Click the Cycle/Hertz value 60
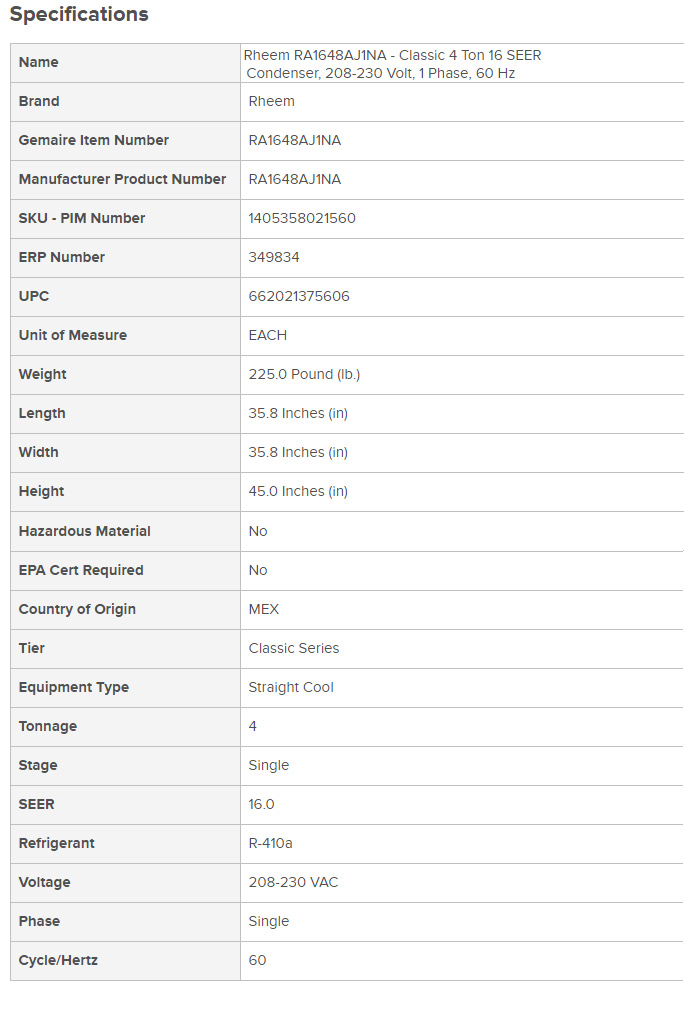This screenshot has width=684, height=1034. coord(258,960)
